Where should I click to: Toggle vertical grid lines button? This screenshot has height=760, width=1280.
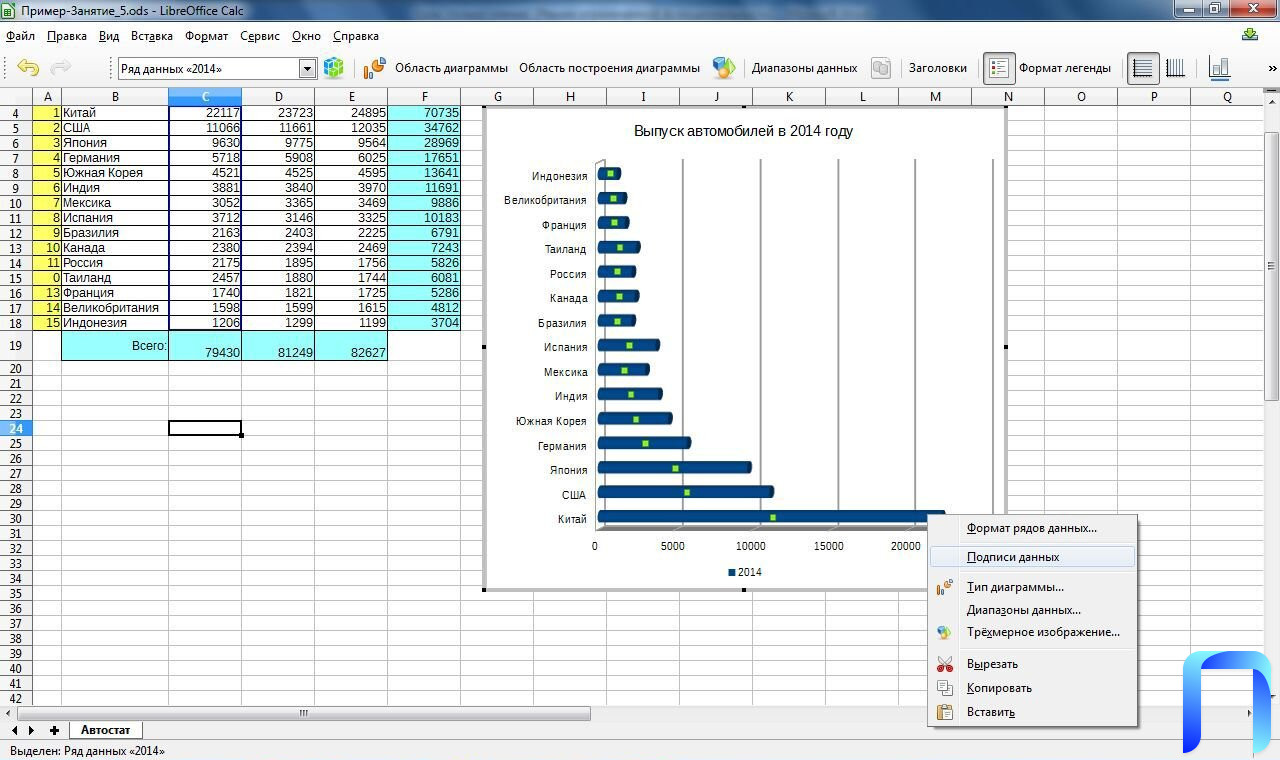point(1175,68)
